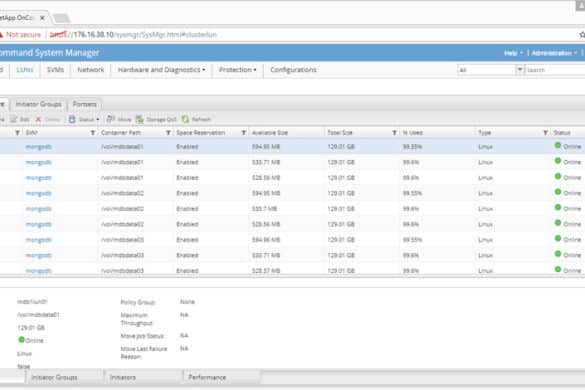Click green Online icon in details pane
Screen dimensions: 585x390
(22, 340)
